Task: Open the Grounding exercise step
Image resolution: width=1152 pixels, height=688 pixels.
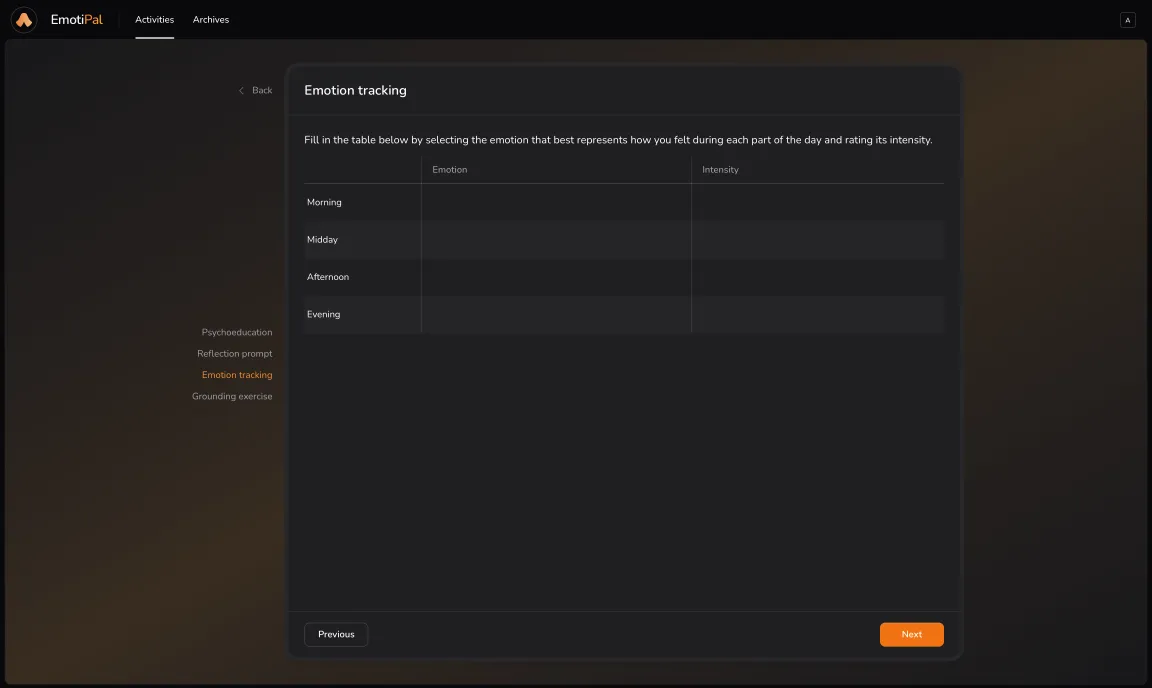Action: [x=232, y=395]
